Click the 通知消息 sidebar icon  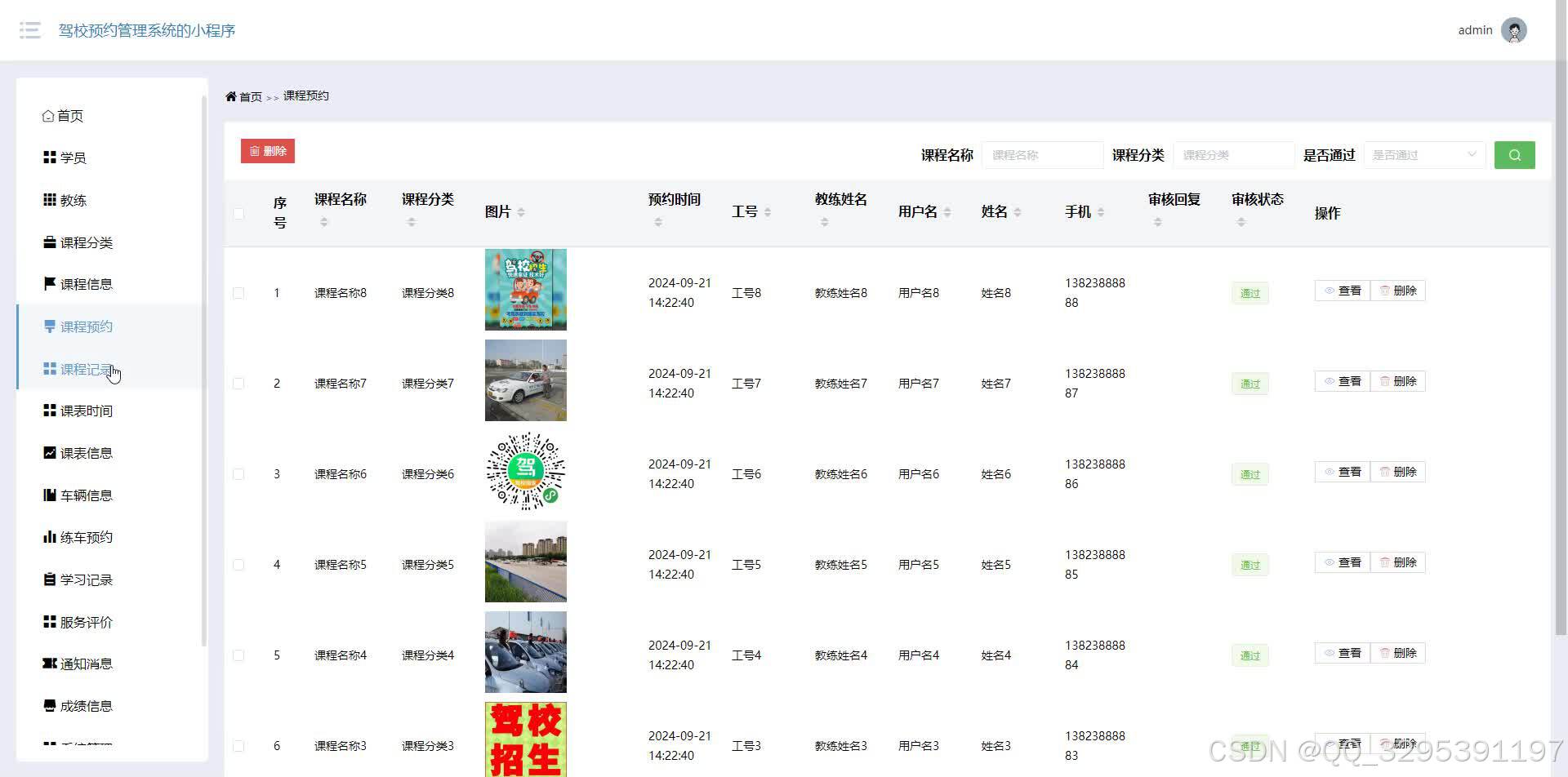tap(49, 664)
